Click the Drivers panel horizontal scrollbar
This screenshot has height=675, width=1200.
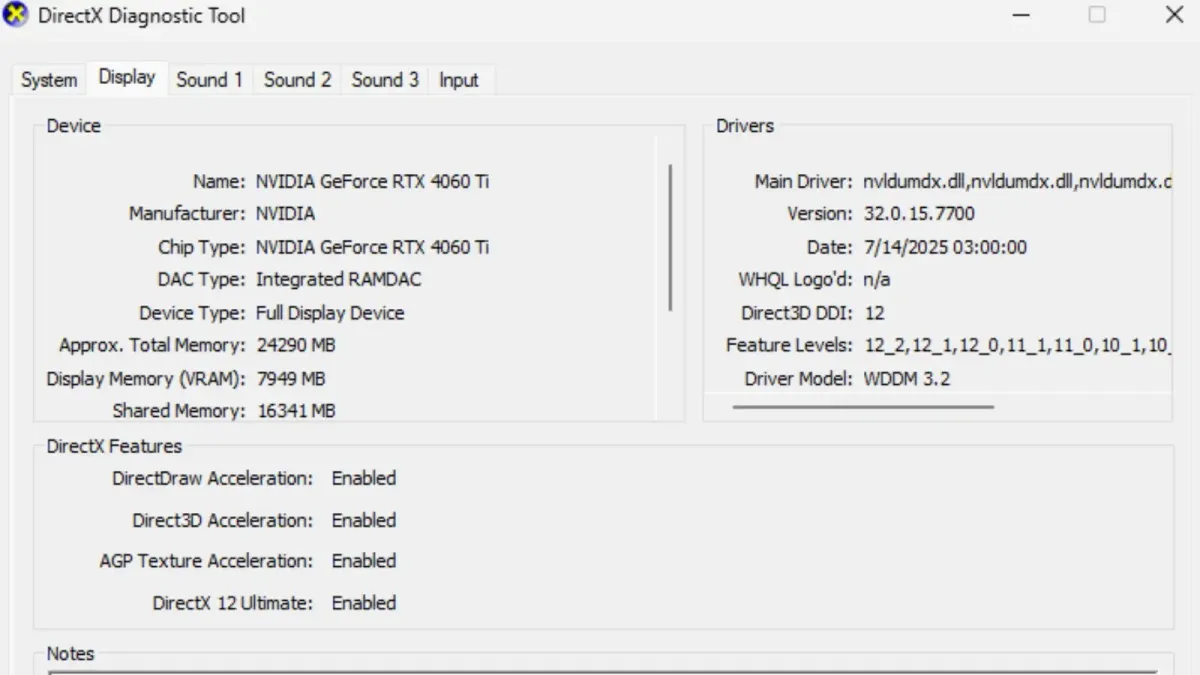coord(863,407)
